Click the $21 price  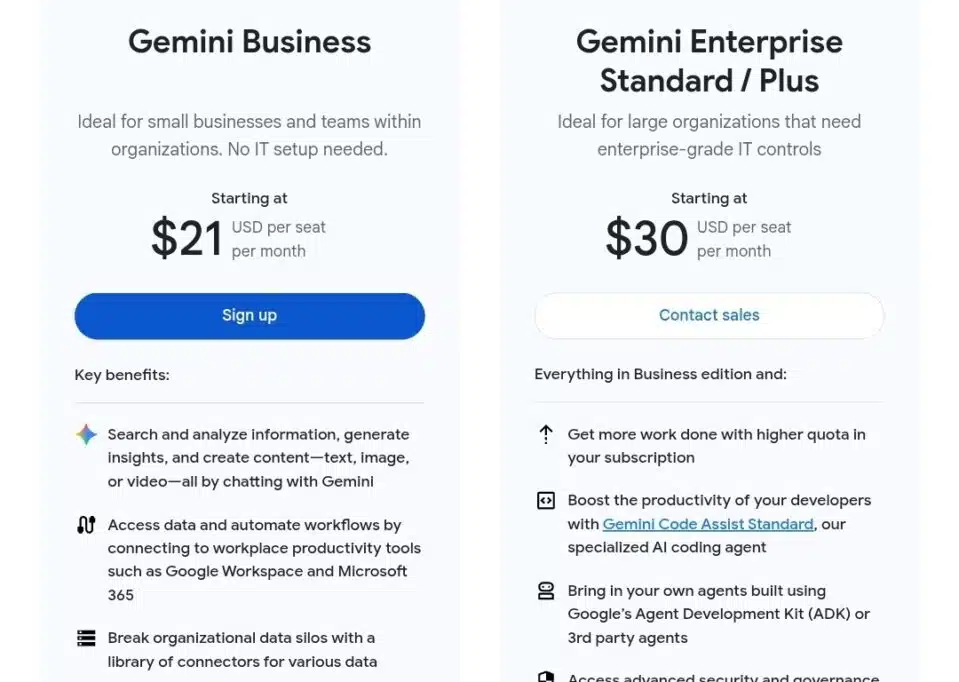[186, 239]
